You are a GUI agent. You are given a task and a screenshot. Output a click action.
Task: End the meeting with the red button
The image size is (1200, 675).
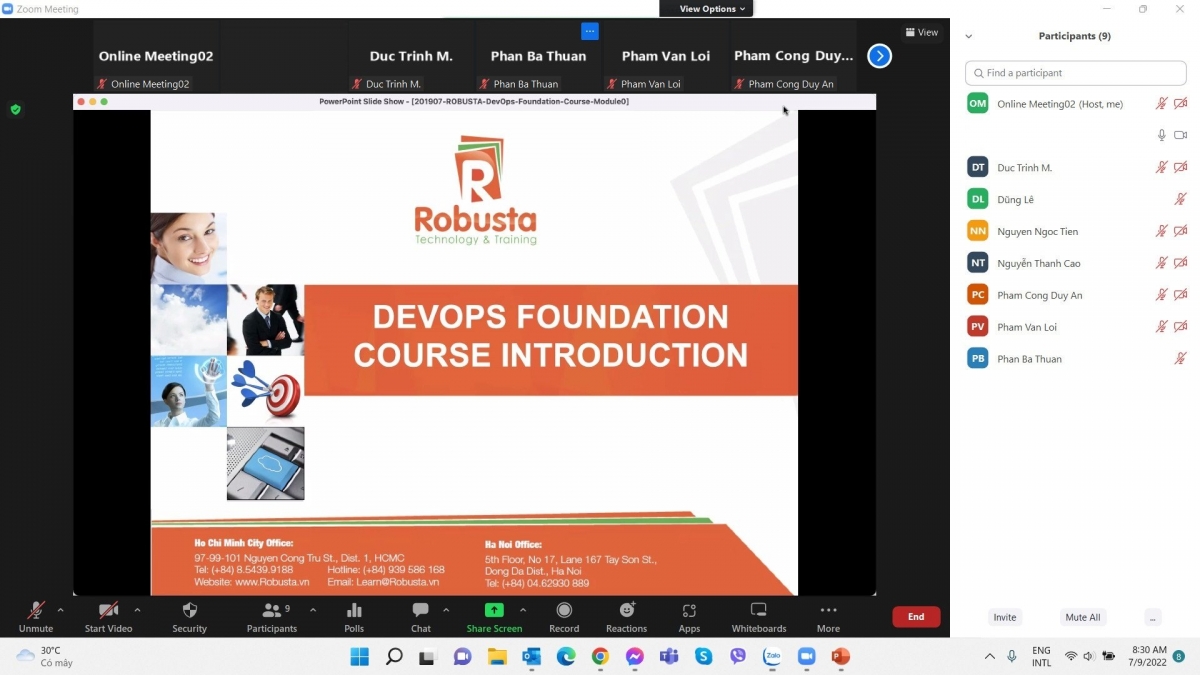(916, 617)
